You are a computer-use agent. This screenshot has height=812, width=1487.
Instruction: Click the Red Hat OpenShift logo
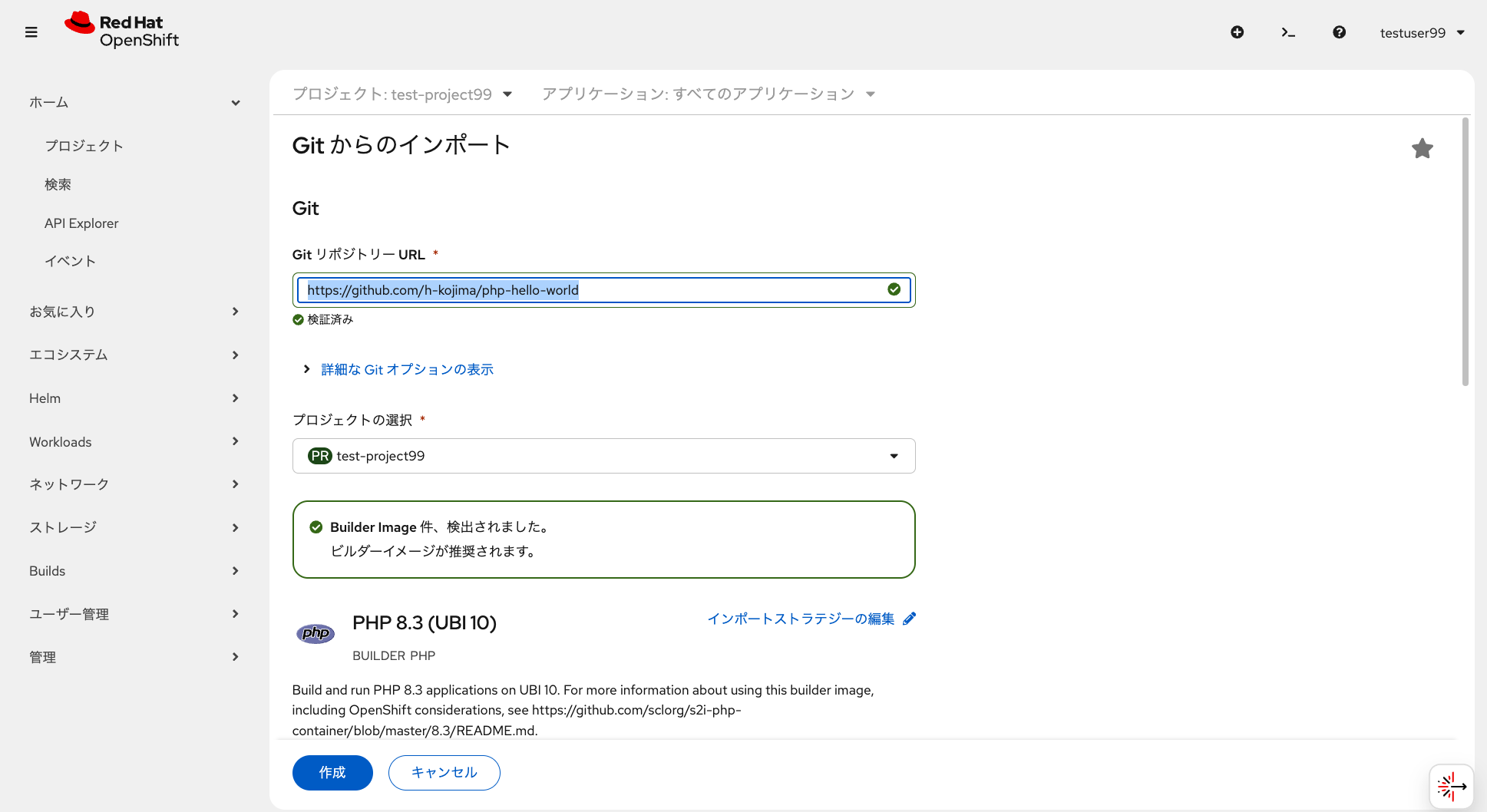click(x=123, y=29)
